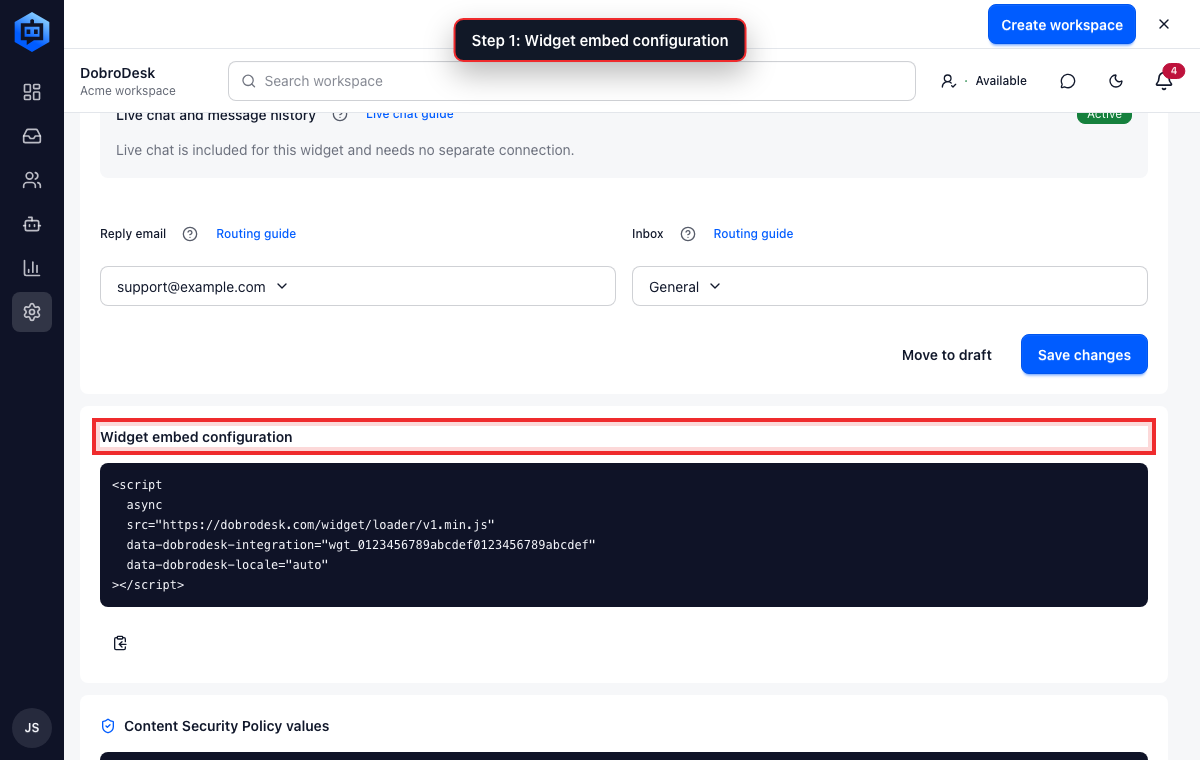Expand the support@example.com reply email dropdown
1200x760 pixels.
click(x=358, y=286)
